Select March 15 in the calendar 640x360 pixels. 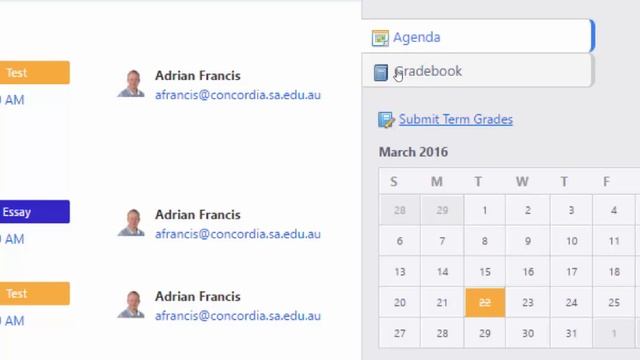pyautogui.click(x=485, y=272)
